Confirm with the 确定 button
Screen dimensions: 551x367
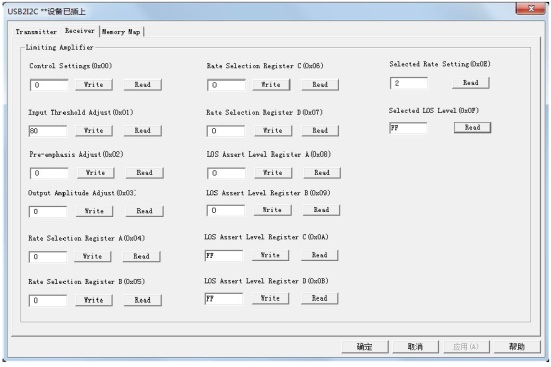point(365,347)
